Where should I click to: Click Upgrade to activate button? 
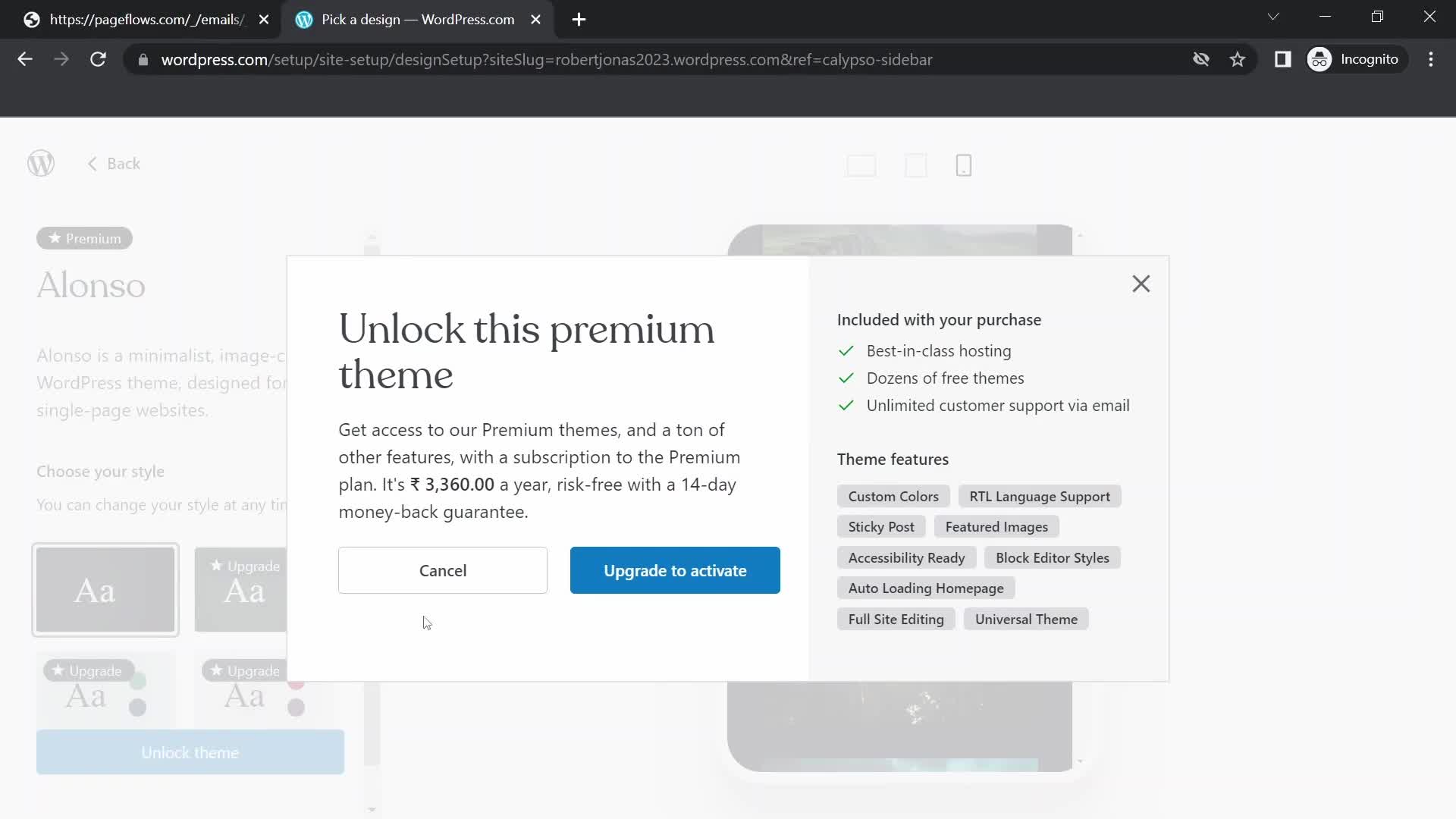(x=675, y=570)
